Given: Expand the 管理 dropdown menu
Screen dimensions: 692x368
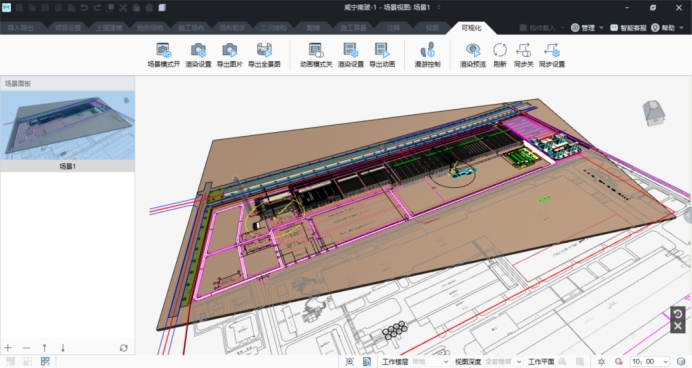Looking at the screenshot, I should [587, 28].
